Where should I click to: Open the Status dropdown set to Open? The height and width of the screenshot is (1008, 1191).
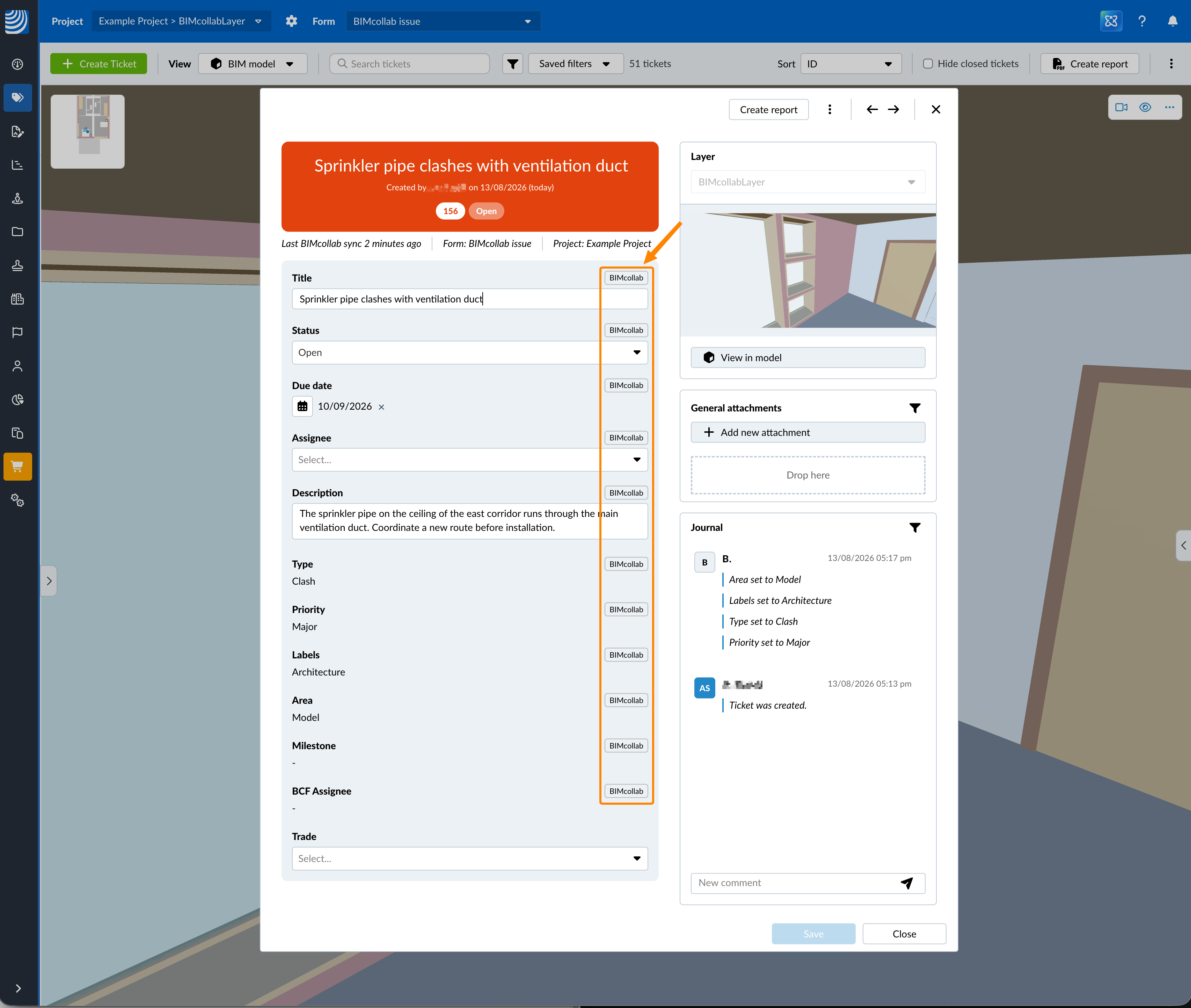(x=470, y=352)
